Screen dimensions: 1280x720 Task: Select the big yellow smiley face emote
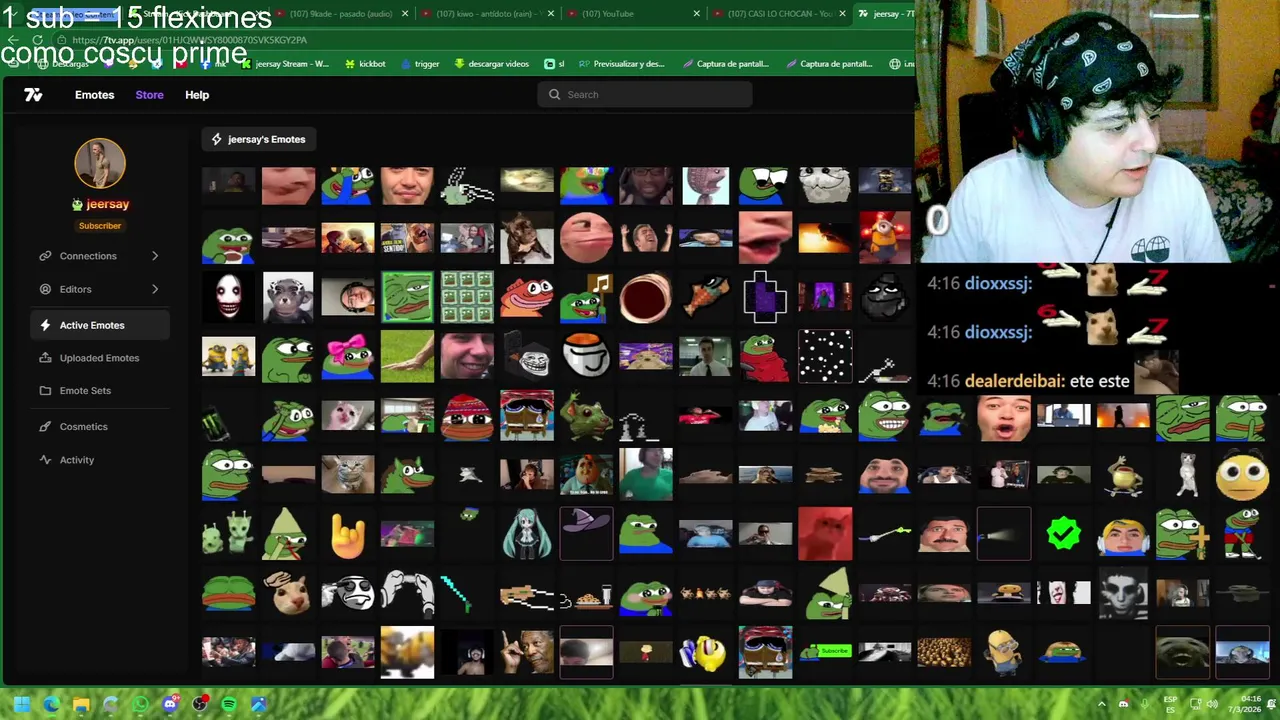[1243, 475]
